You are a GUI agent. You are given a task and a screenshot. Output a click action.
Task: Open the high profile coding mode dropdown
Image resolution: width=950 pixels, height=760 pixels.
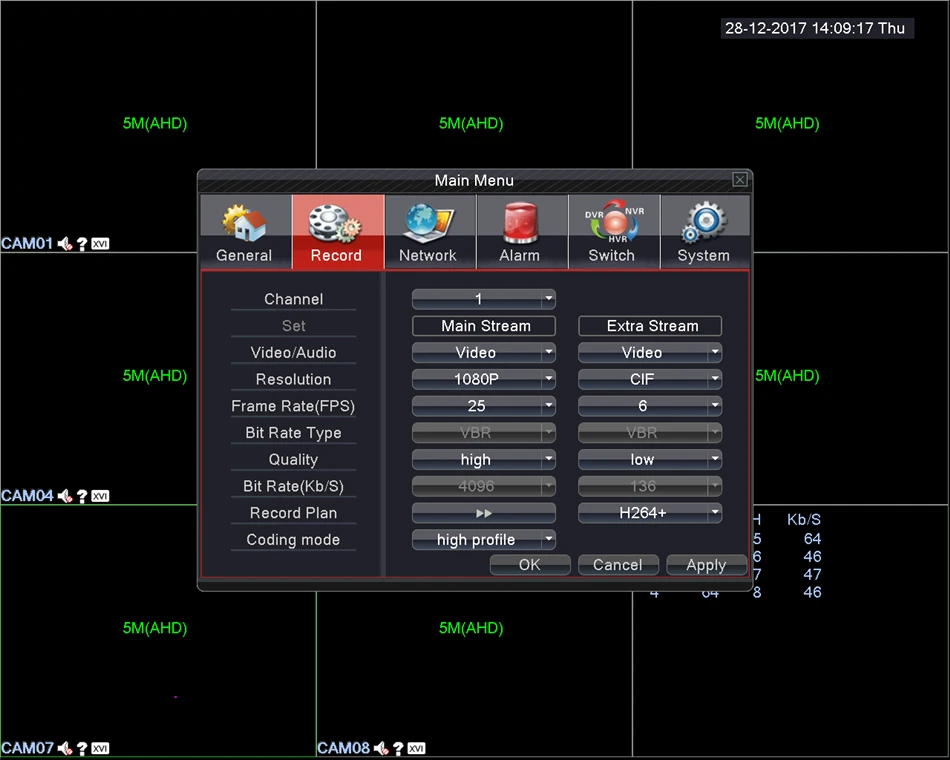click(x=483, y=539)
